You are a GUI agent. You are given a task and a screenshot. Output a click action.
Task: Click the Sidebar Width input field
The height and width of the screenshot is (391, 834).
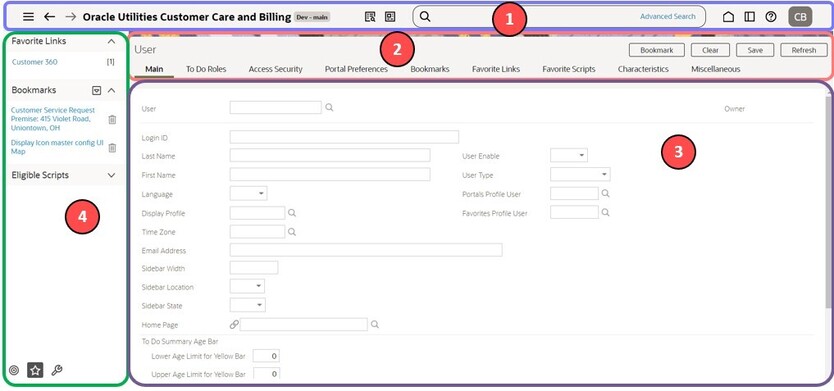[x=254, y=268]
